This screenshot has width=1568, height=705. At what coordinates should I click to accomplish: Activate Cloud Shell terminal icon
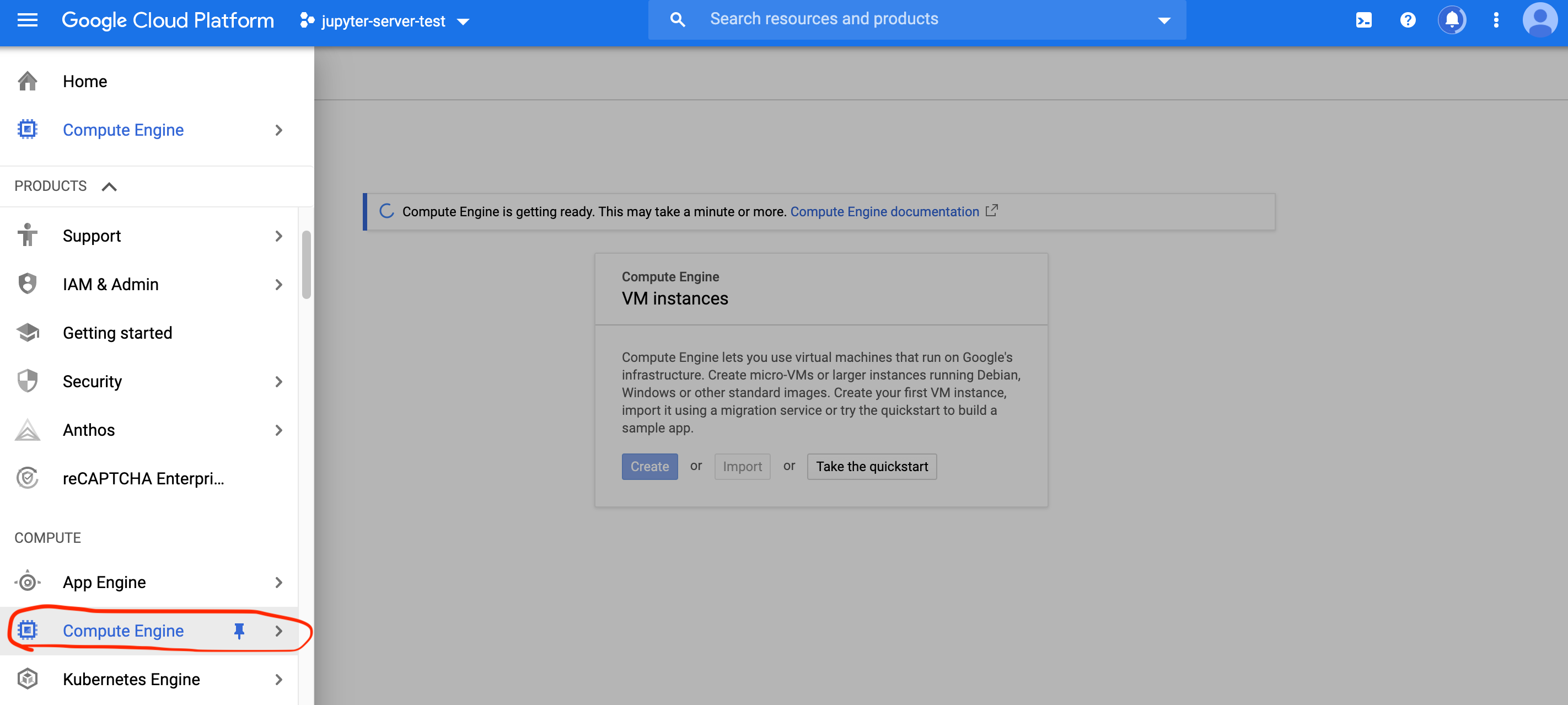1363,21
